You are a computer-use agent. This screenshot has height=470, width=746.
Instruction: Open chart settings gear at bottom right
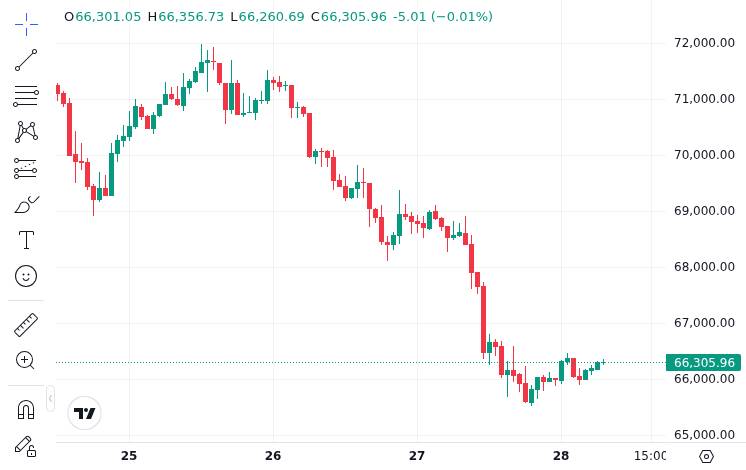(706, 456)
